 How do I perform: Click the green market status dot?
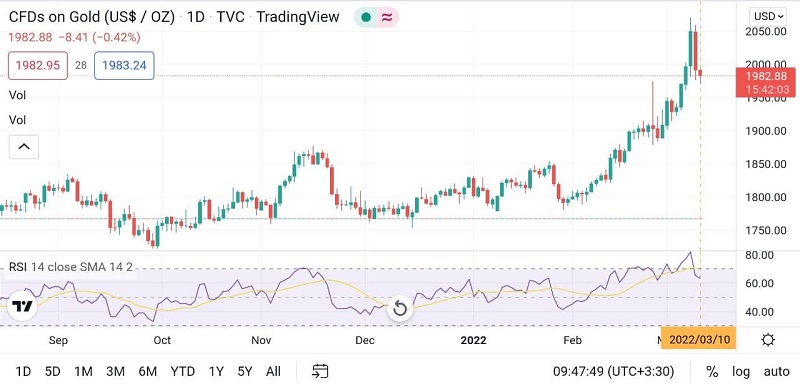pos(366,17)
